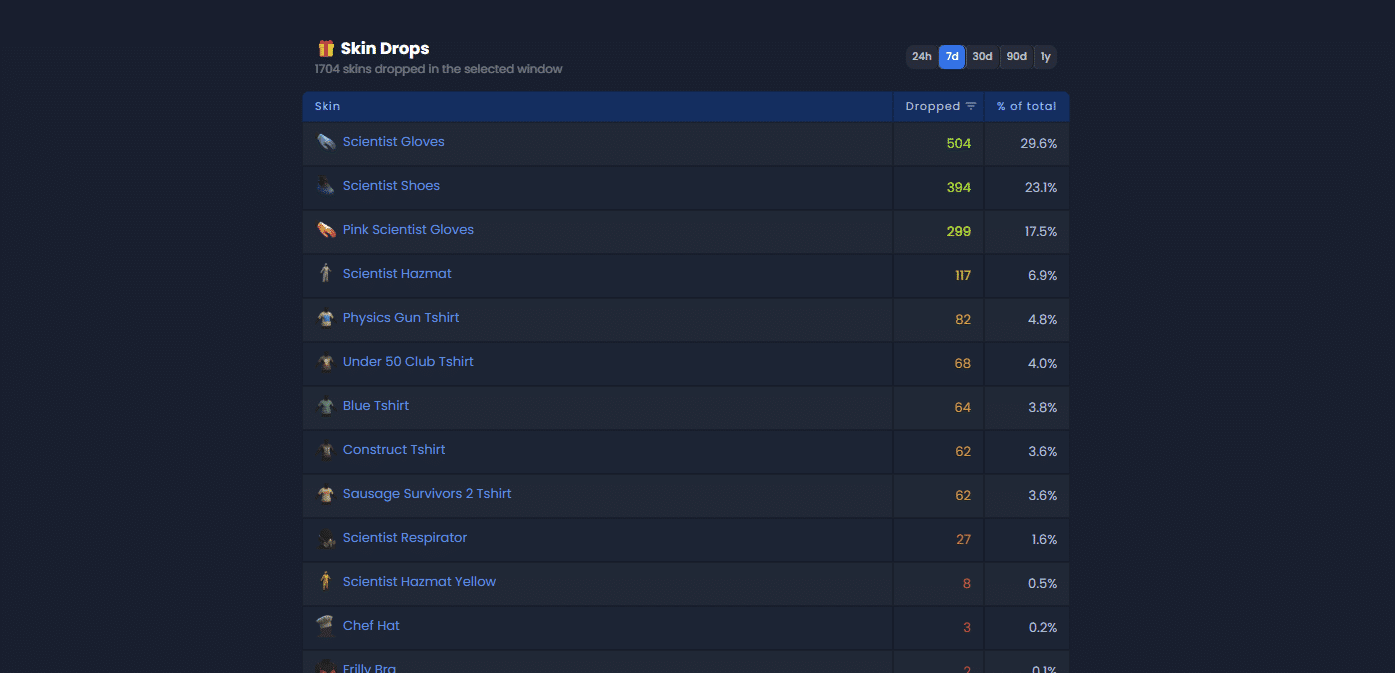This screenshot has height=673, width=1395.
Task: Click the Scientist Hazmat Yellow icon
Action: (x=326, y=582)
